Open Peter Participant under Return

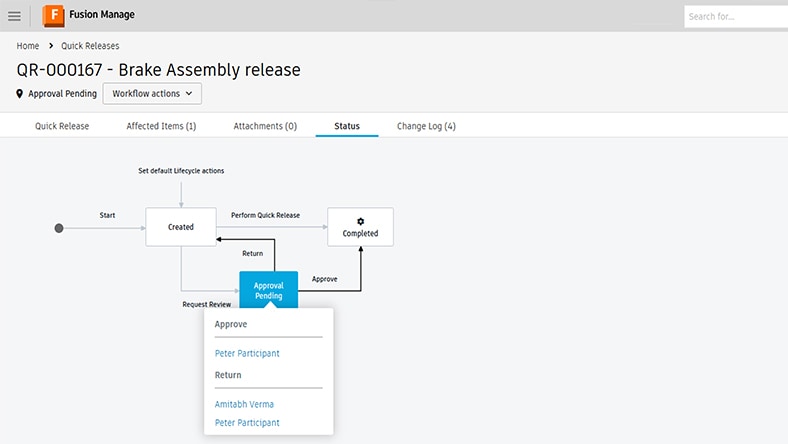point(247,423)
